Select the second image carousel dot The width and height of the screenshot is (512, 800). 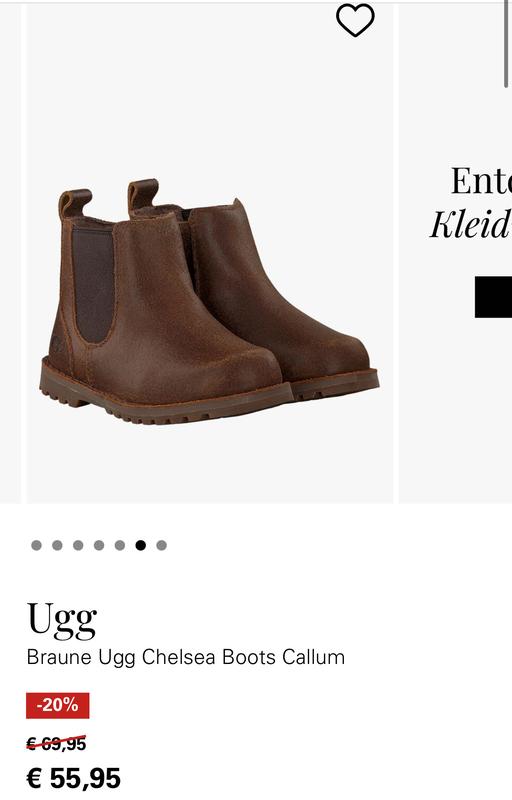coord(57,545)
